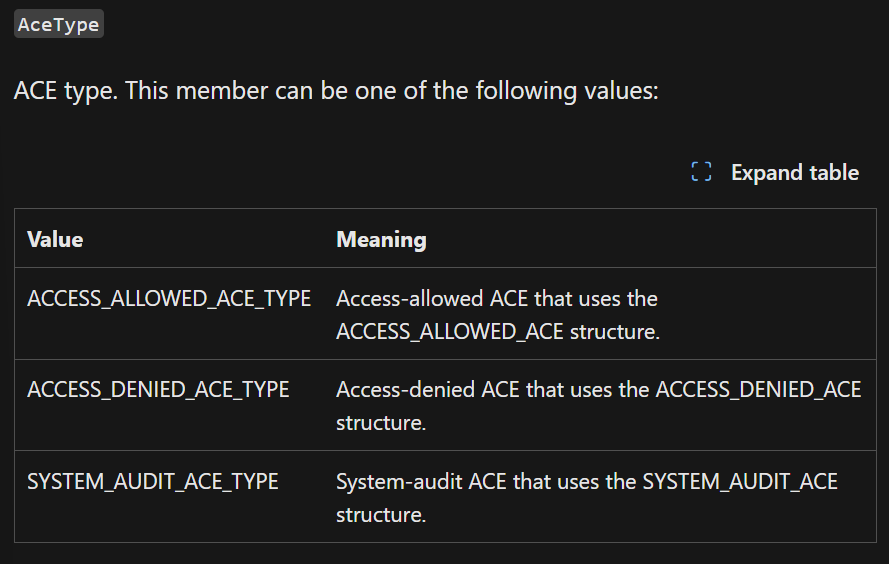Click the words 'following values:' in the intro
Screen dimensions: 889x564
click(567, 91)
